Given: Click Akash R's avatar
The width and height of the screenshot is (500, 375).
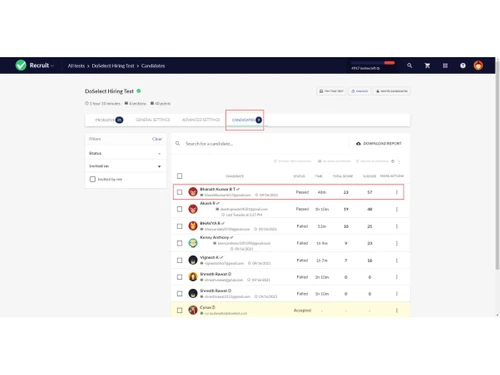Looking at the screenshot, I should 193,209.
